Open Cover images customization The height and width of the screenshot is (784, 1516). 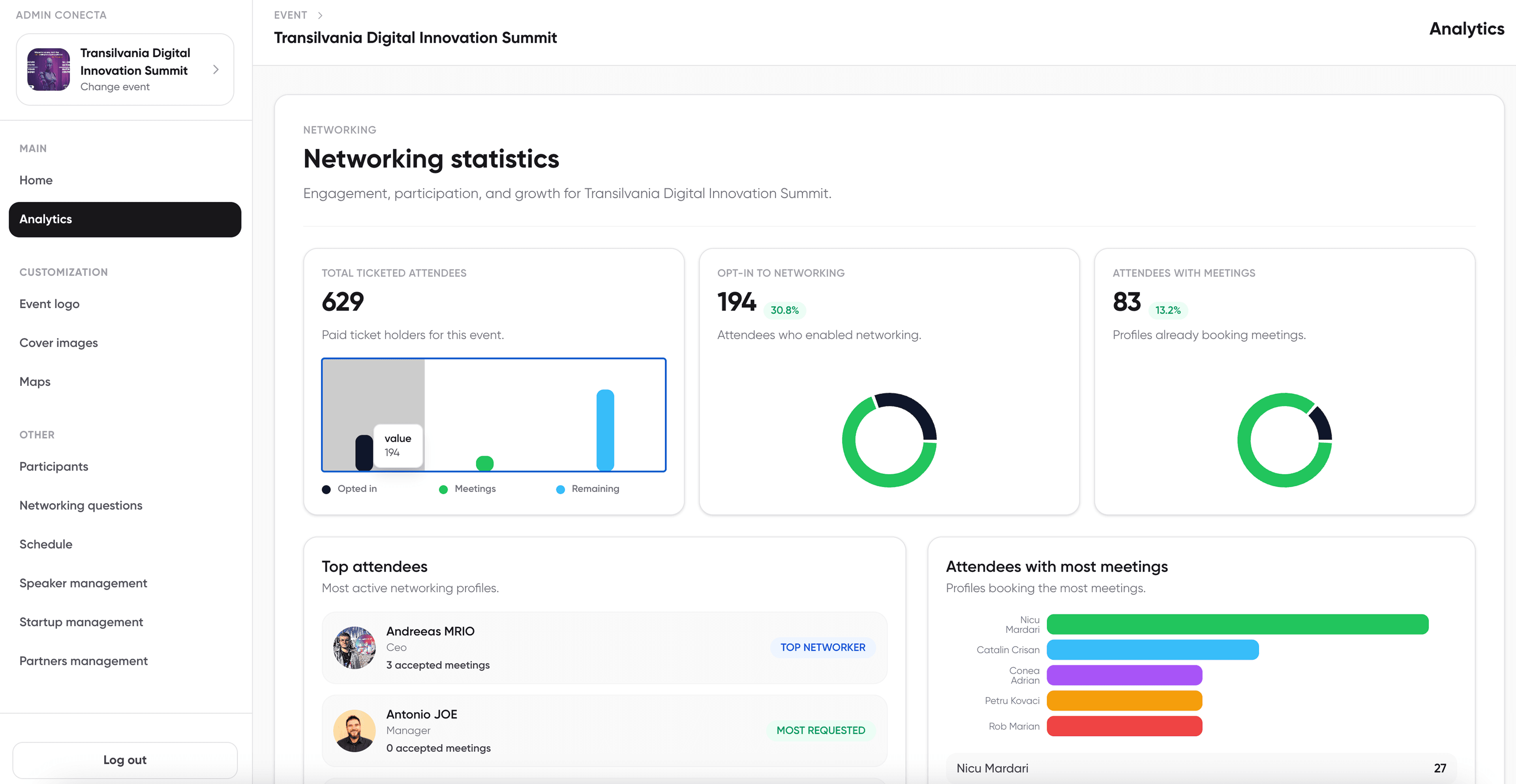point(58,342)
